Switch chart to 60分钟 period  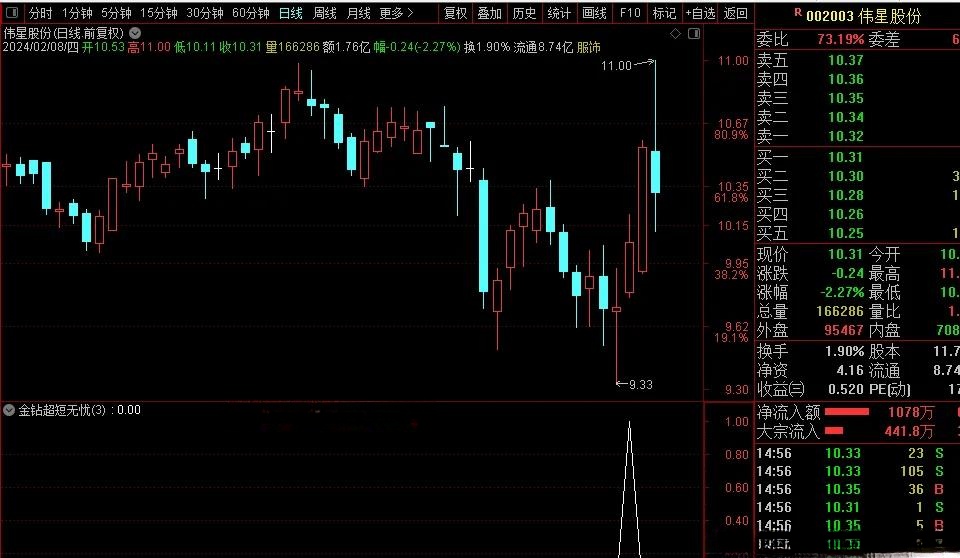coord(250,13)
